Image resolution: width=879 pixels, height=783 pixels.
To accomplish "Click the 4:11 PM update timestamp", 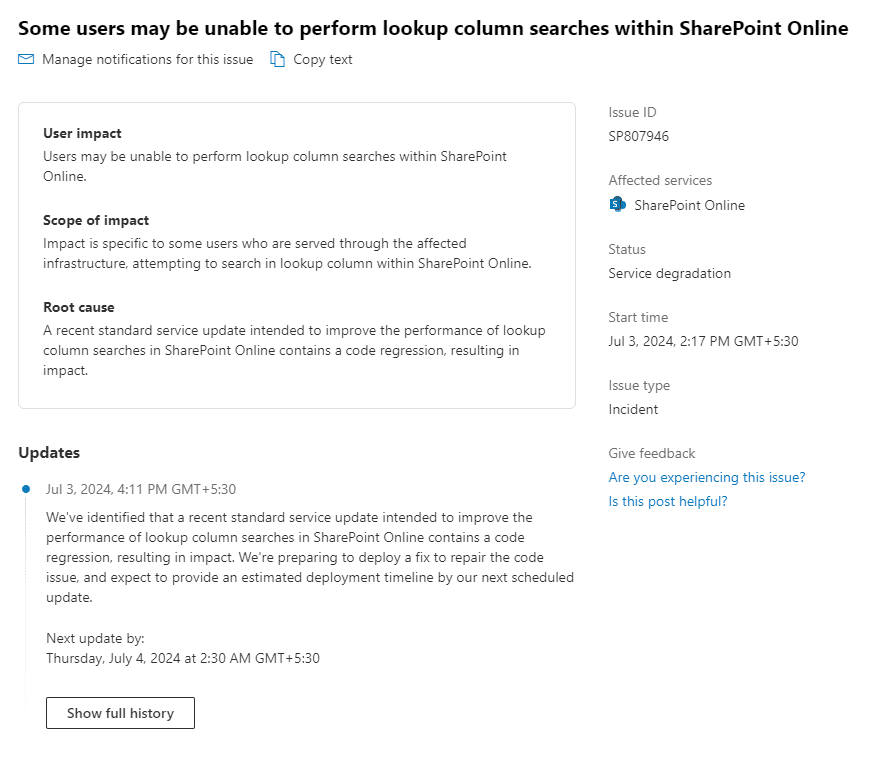I will (141, 489).
